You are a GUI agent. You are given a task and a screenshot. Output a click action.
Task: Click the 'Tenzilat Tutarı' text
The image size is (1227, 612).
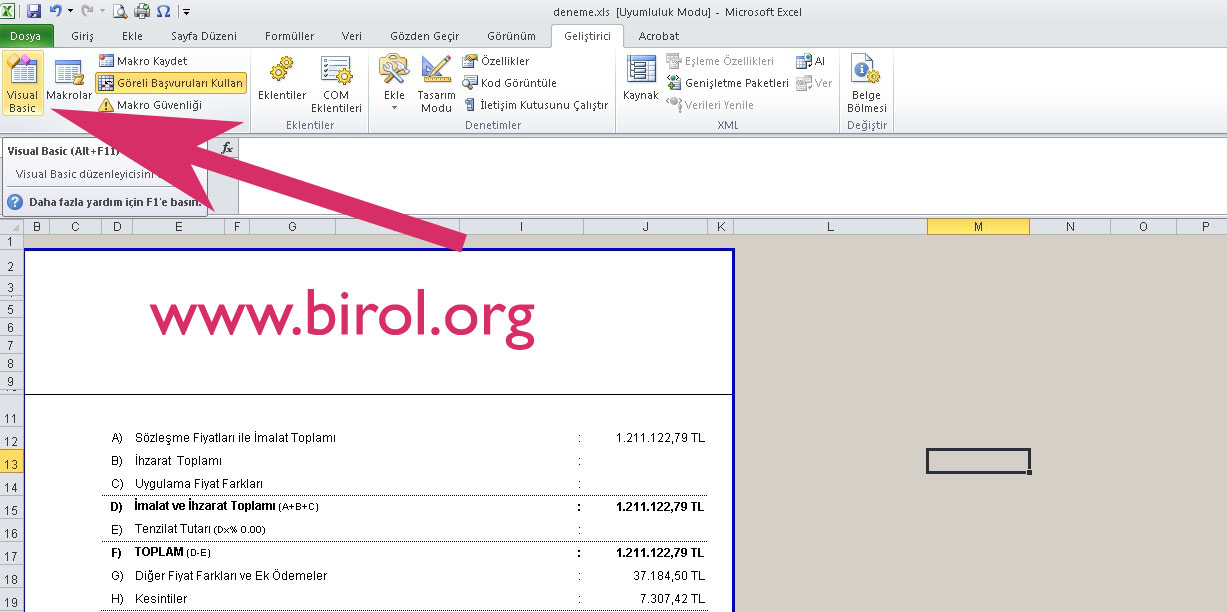point(200,530)
